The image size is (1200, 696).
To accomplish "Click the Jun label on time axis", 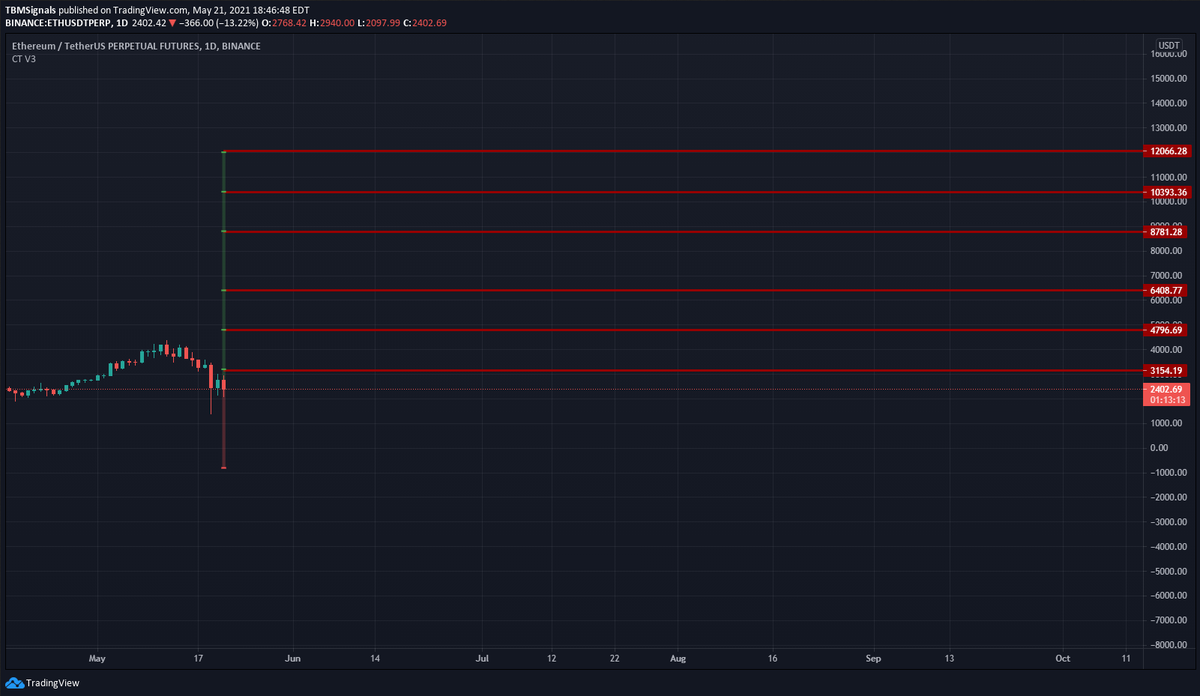I will point(294,658).
